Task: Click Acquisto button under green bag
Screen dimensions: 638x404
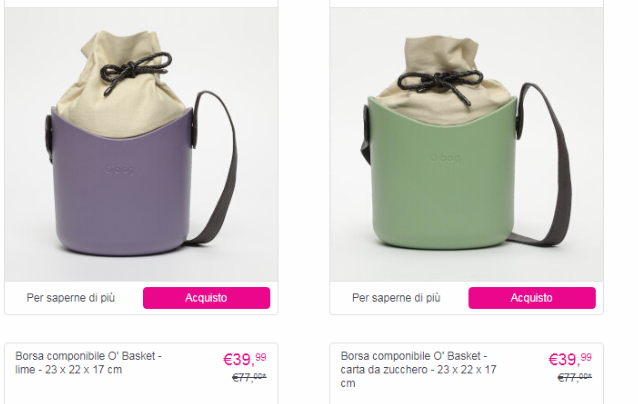Action: click(532, 298)
